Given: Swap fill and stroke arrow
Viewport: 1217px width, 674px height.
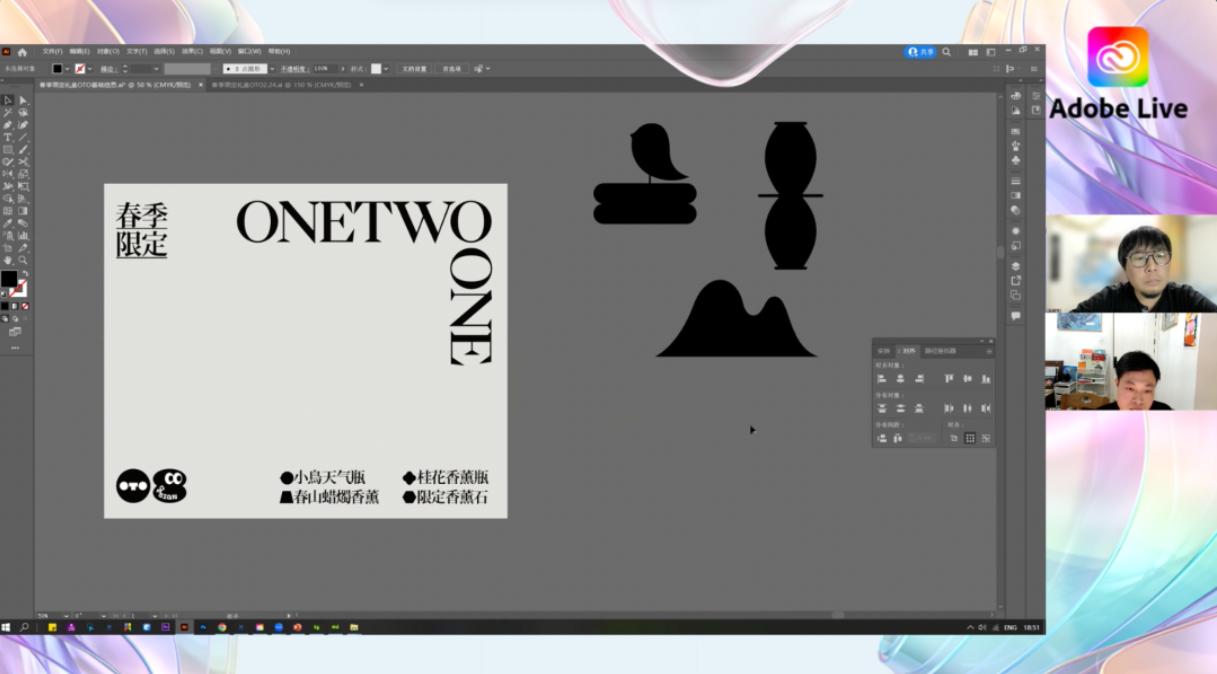Looking at the screenshot, I should click(26, 273).
